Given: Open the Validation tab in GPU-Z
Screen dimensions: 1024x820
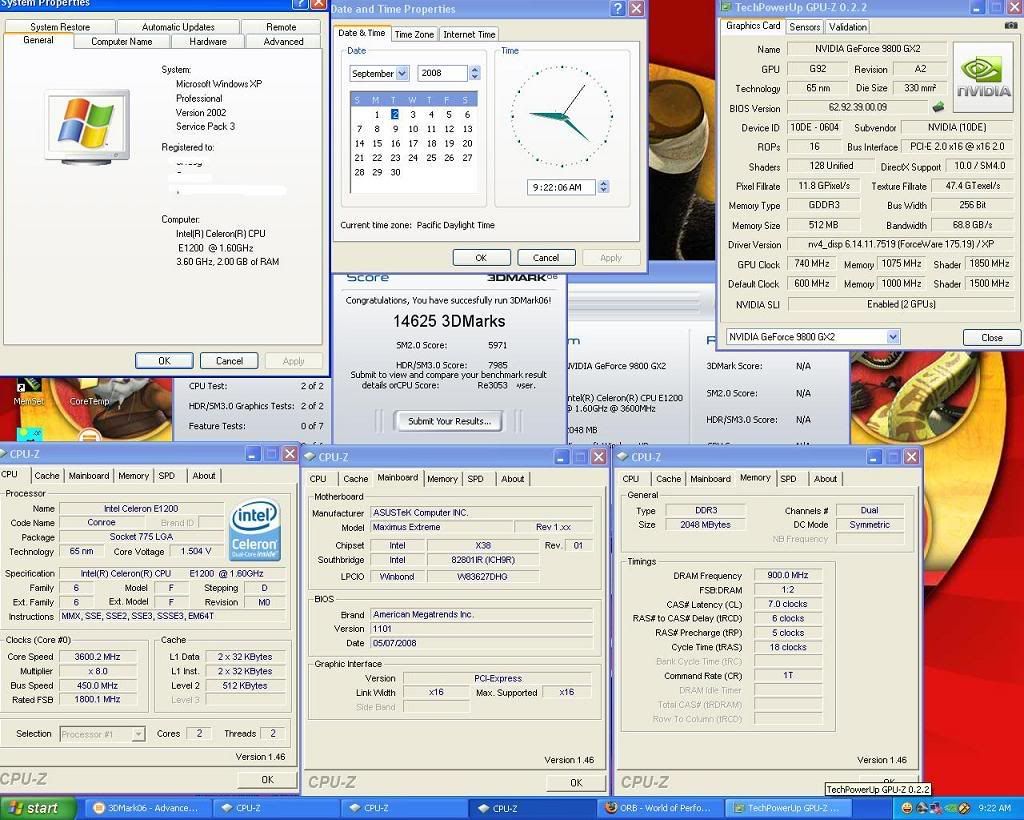Looking at the screenshot, I should pyautogui.click(x=848, y=27).
